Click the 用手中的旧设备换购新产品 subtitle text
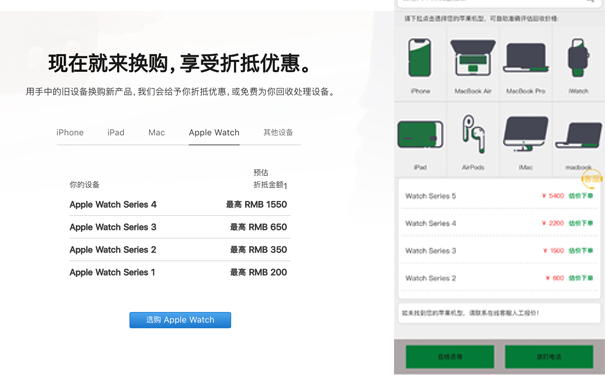Image resolution: width=605 pixels, height=375 pixels. [x=180, y=91]
